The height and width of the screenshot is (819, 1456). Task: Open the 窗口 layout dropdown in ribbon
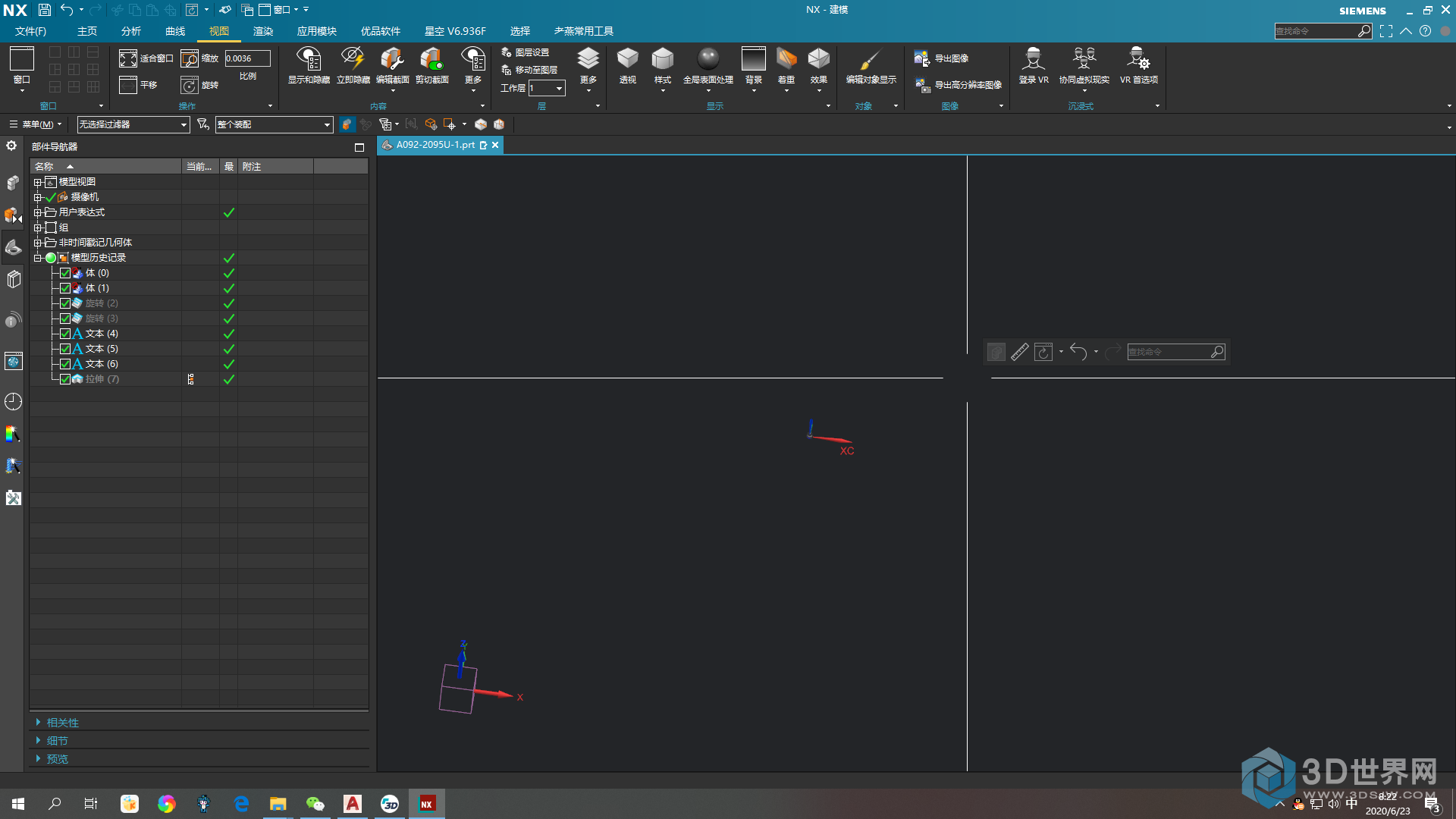[x=22, y=68]
